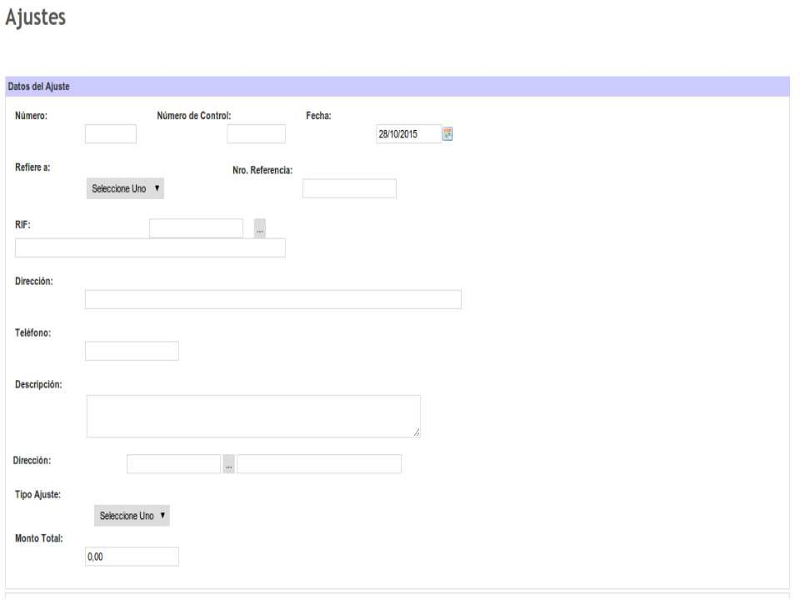Click the short RIF code input
The height and width of the screenshot is (600, 800).
(x=196, y=229)
